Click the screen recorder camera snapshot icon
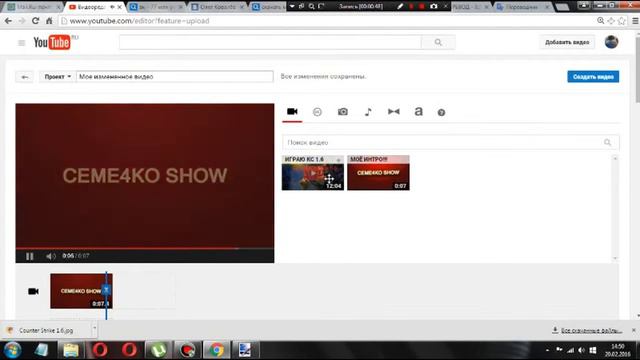640x360 pixels. pyautogui.click(x=433, y=7)
